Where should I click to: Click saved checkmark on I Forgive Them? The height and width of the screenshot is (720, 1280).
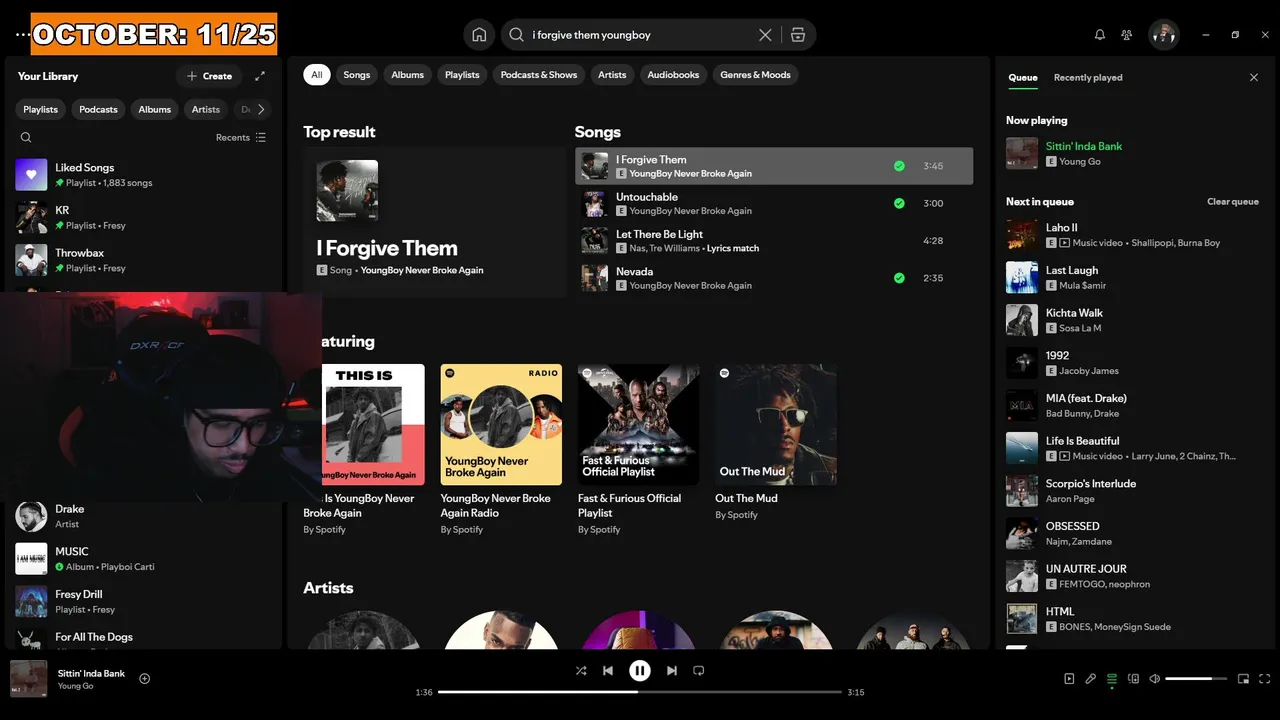click(x=899, y=166)
